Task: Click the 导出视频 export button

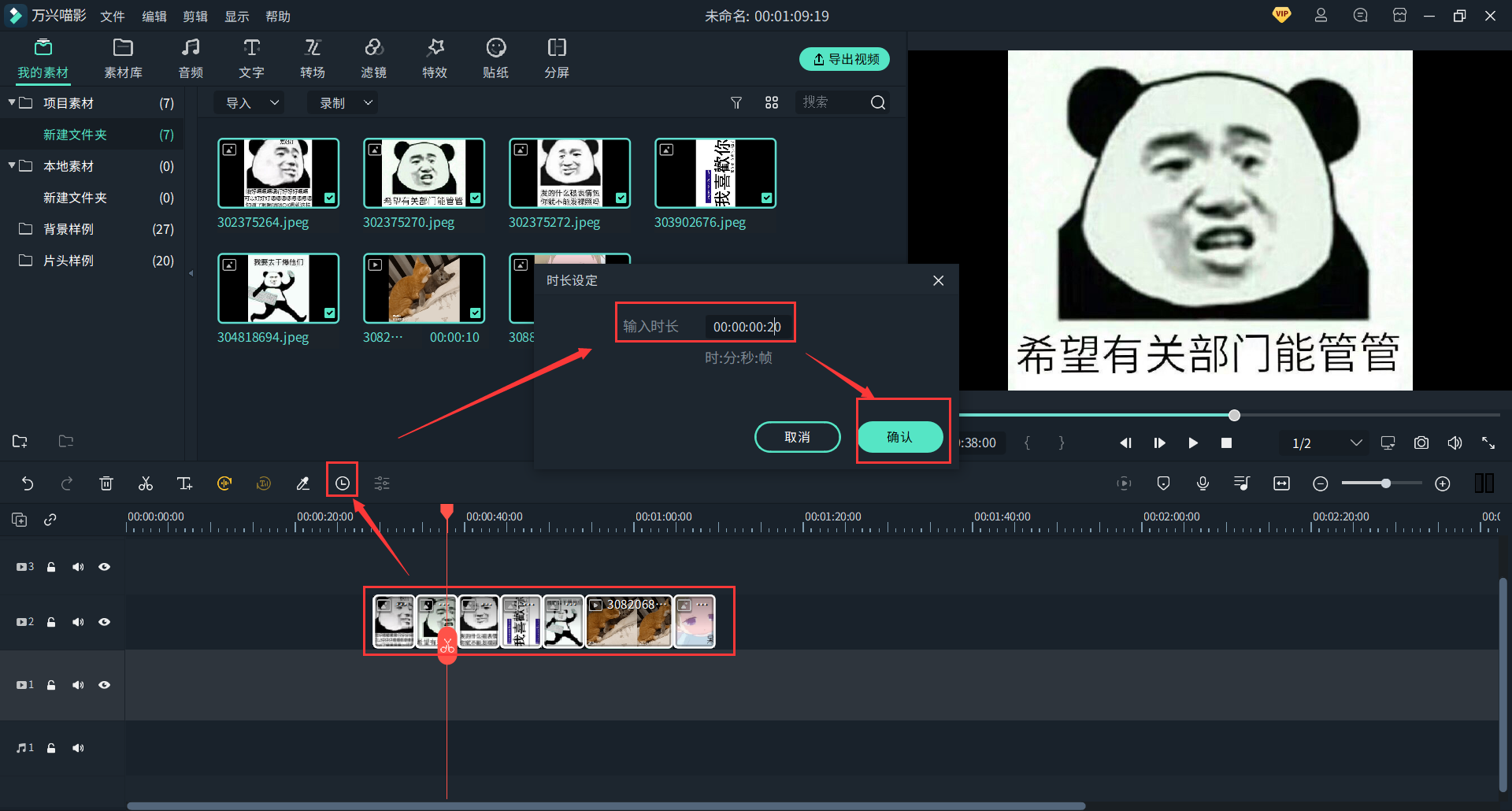Action: click(x=843, y=58)
